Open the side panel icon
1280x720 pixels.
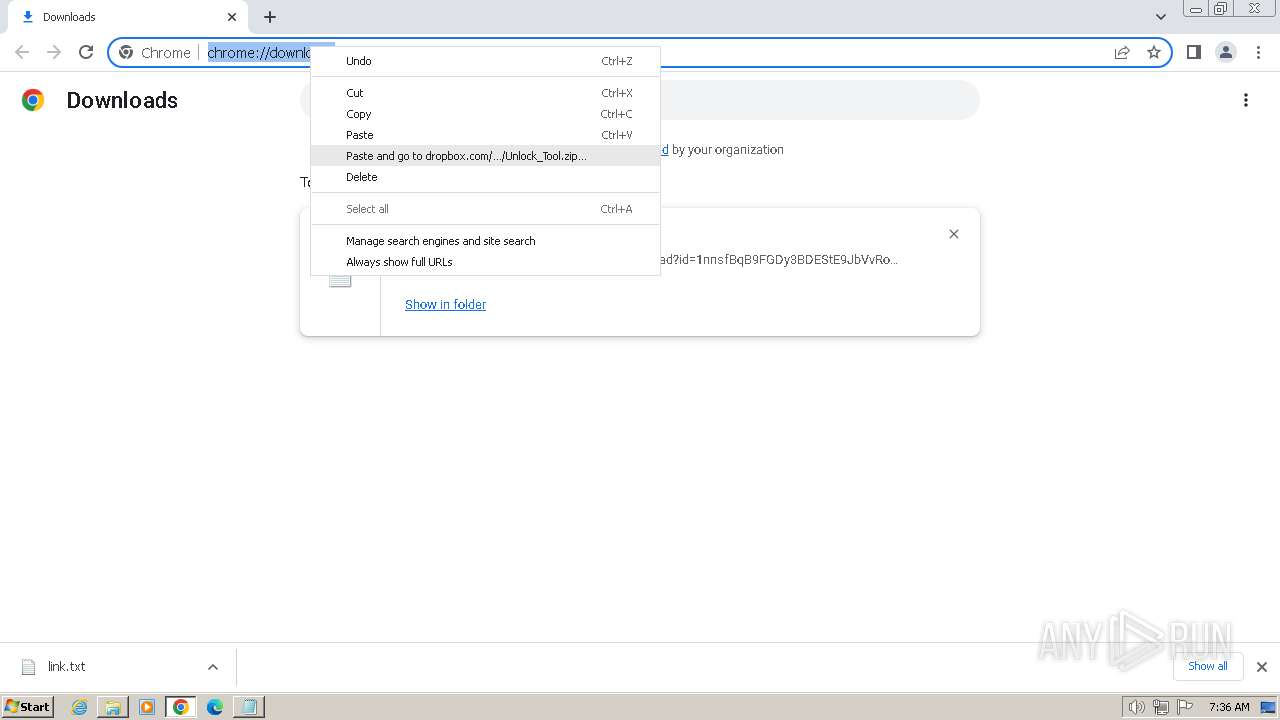1193,52
